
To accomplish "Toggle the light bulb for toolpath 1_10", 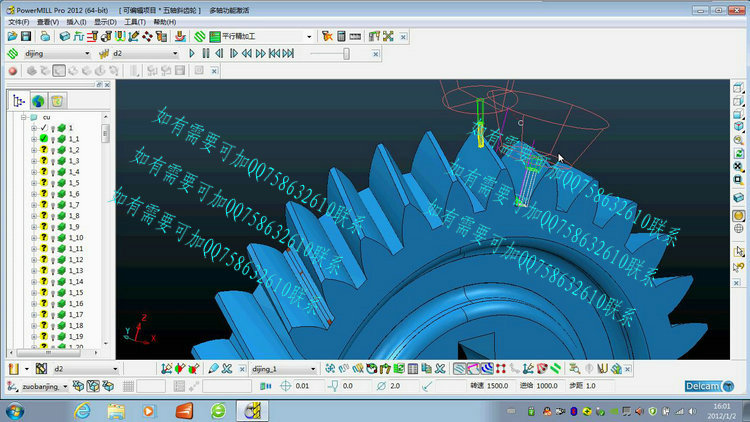I will point(52,238).
